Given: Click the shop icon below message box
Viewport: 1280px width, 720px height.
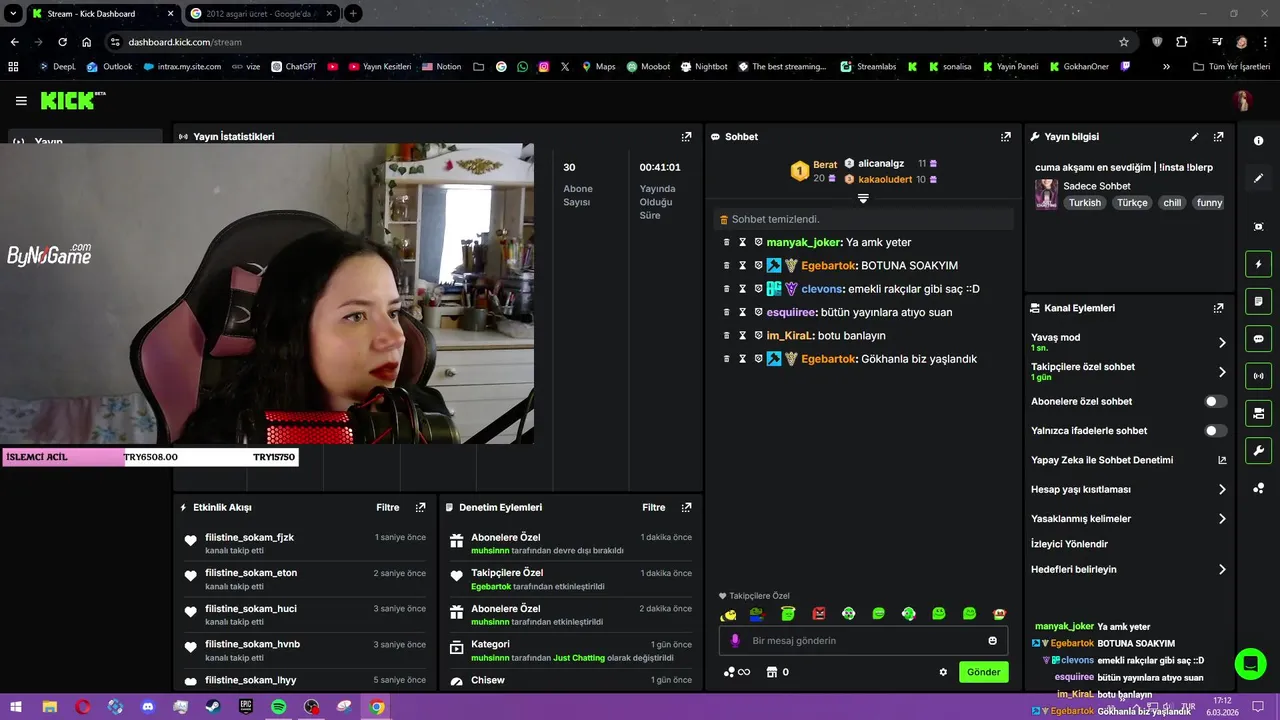Looking at the screenshot, I should pos(771,672).
